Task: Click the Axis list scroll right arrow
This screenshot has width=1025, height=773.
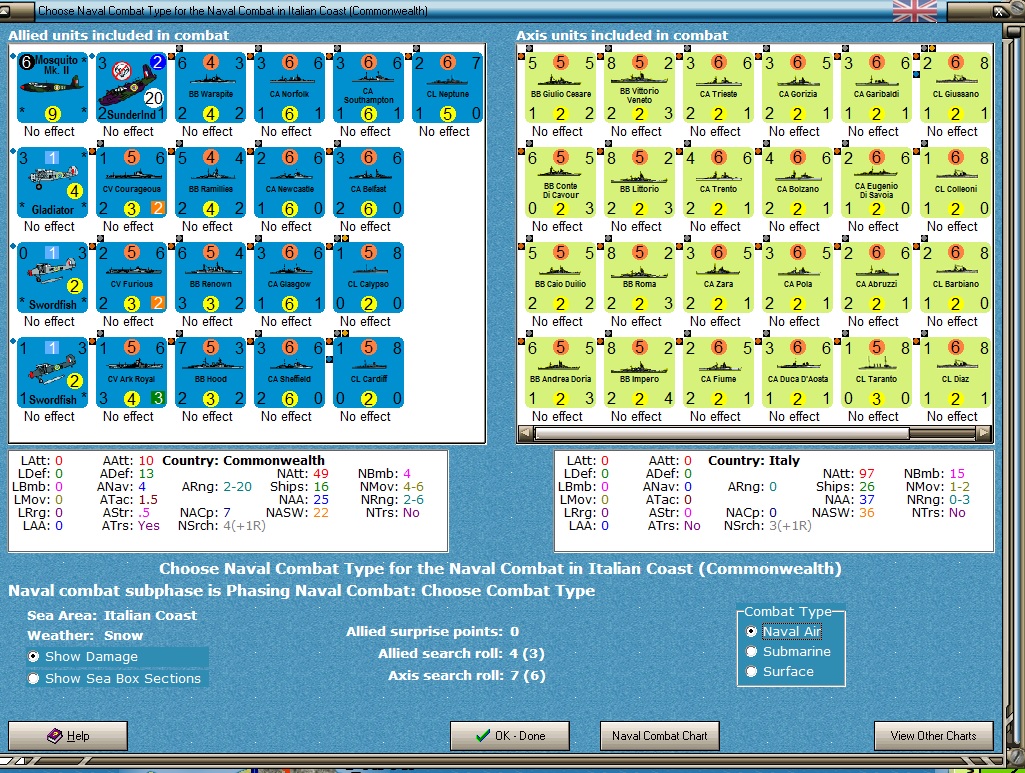Action: tap(984, 433)
